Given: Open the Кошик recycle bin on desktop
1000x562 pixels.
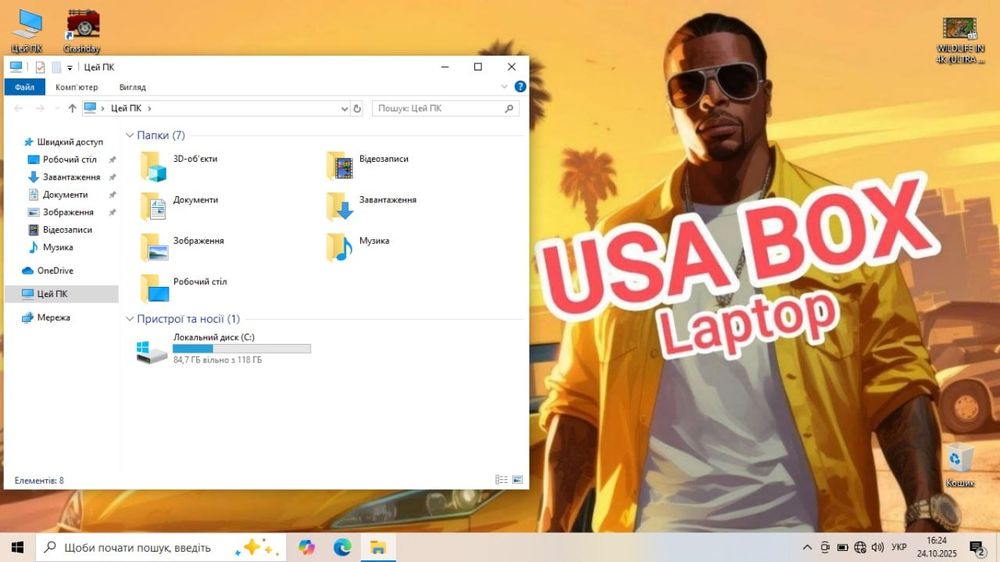Looking at the screenshot, I should point(960,465).
